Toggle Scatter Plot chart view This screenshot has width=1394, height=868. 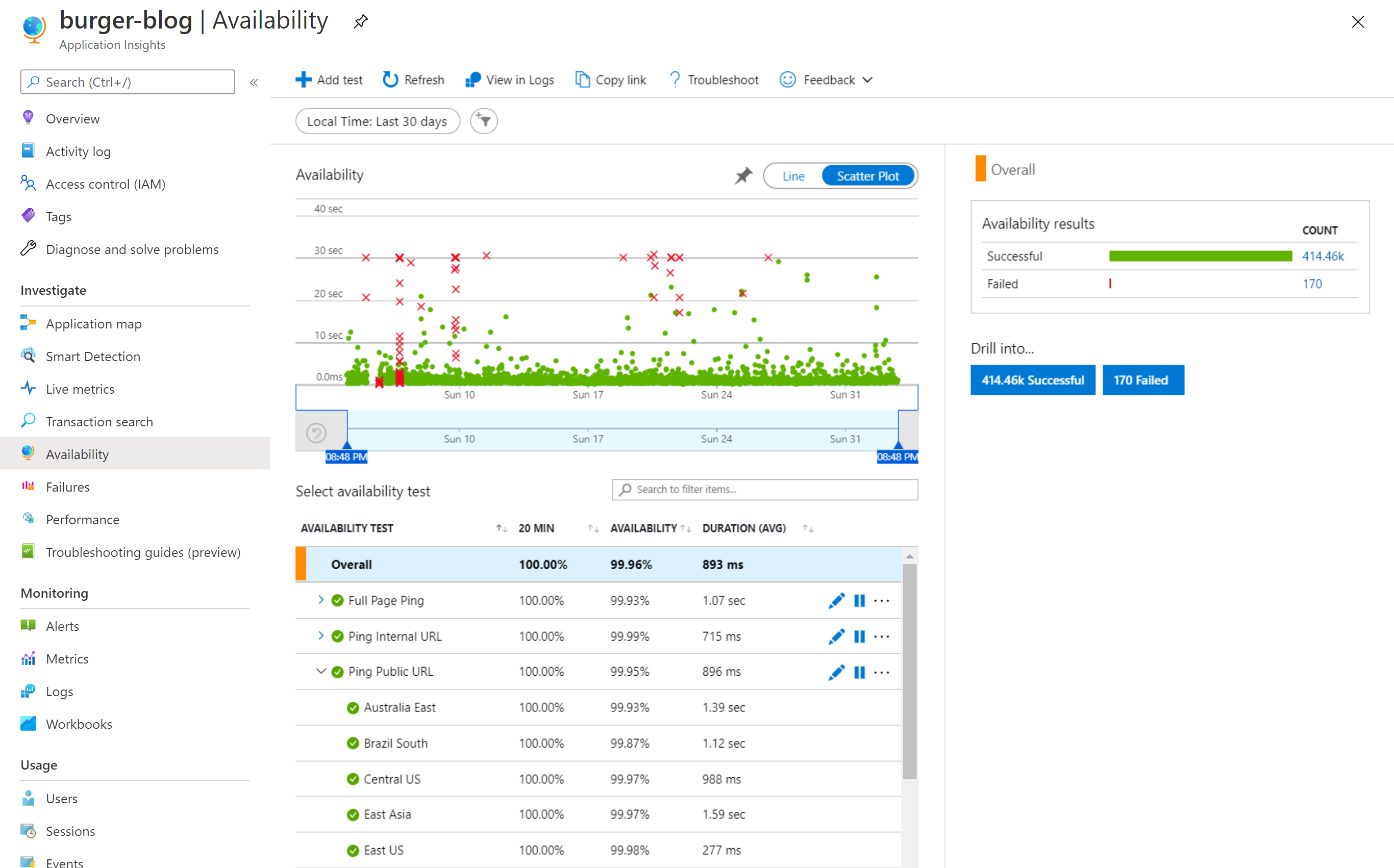click(x=867, y=176)
